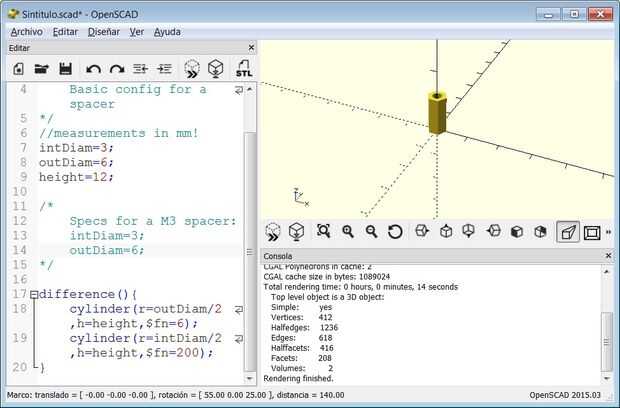This screenshot has height=408, width=620.
Task: Click the Editar panel title label
Action: pos(19,48)
